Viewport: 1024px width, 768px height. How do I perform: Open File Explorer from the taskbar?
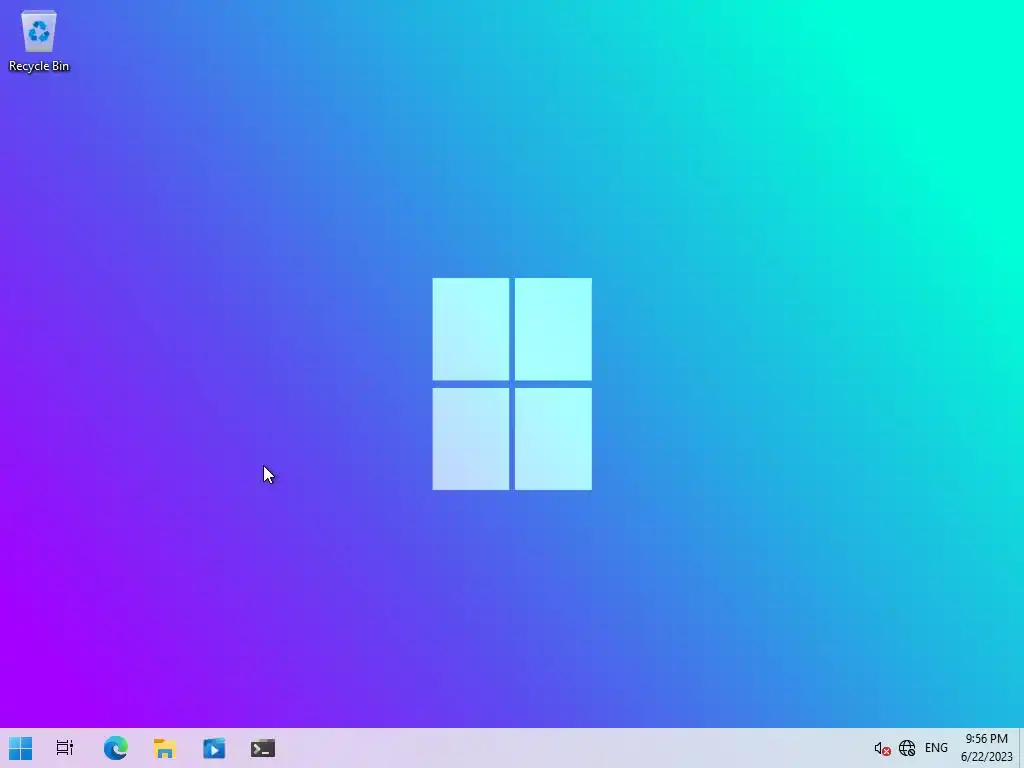pos(165,748)
